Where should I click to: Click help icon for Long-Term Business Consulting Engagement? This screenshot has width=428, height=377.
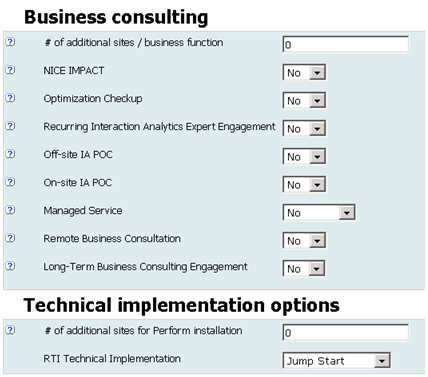point(11,266)
